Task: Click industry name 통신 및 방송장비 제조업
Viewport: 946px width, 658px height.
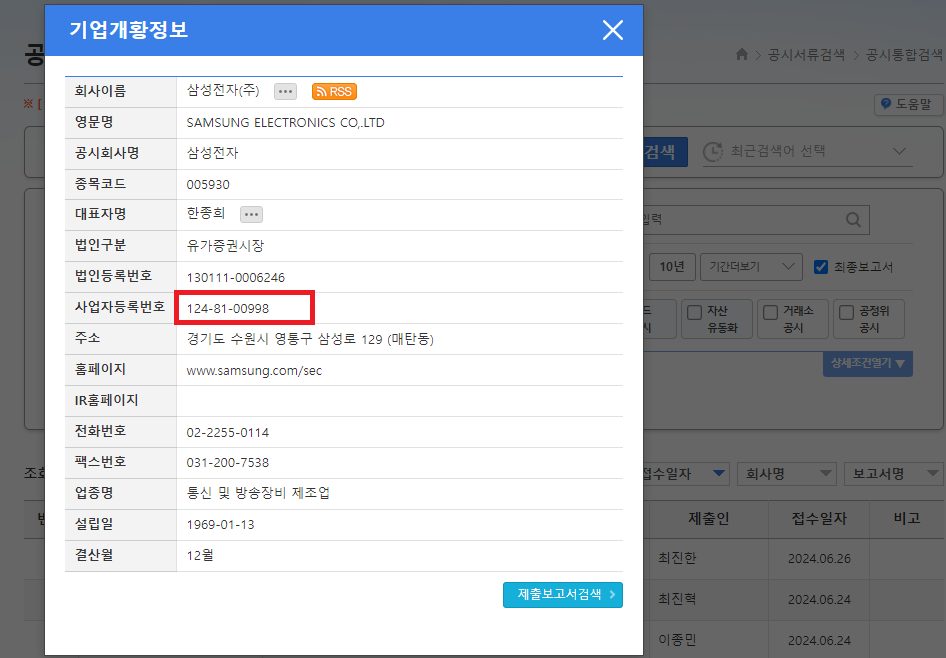Action: pos(258,493)
